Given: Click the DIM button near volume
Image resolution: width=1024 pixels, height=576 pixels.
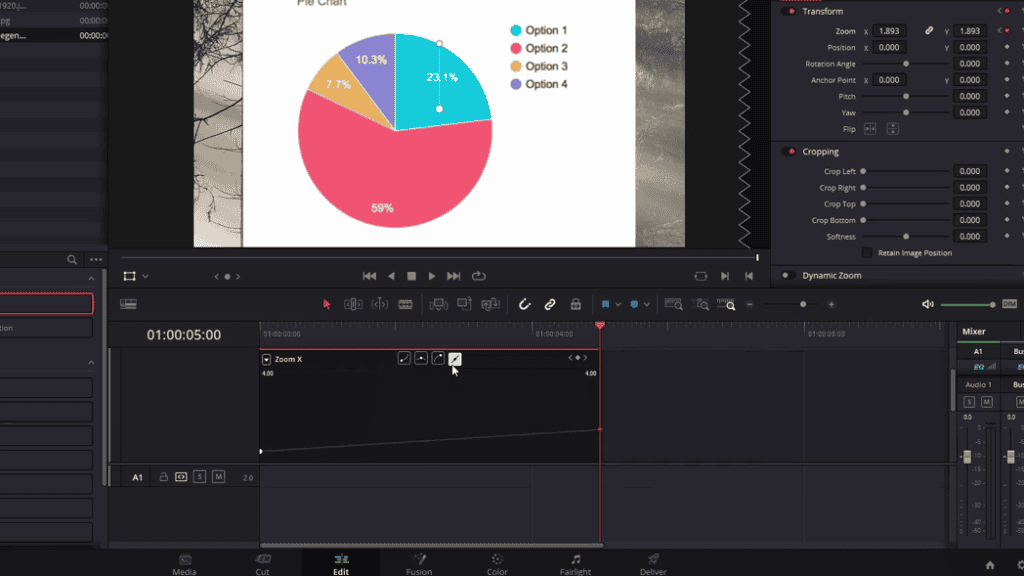Looking at the screenshot, I should [1010, 304].
